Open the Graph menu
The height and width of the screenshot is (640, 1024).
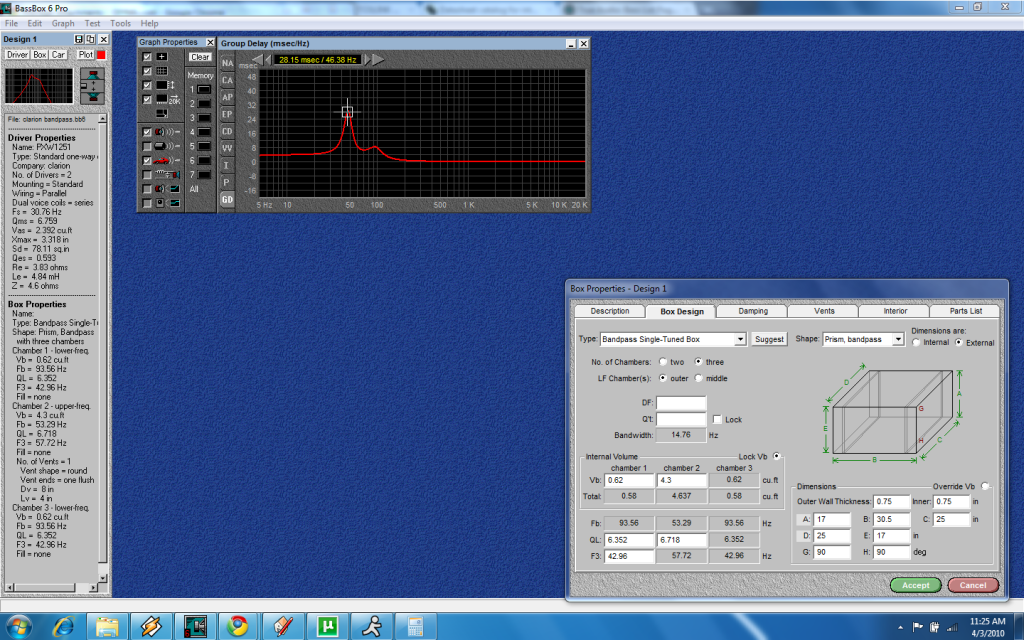coord(63,23)
